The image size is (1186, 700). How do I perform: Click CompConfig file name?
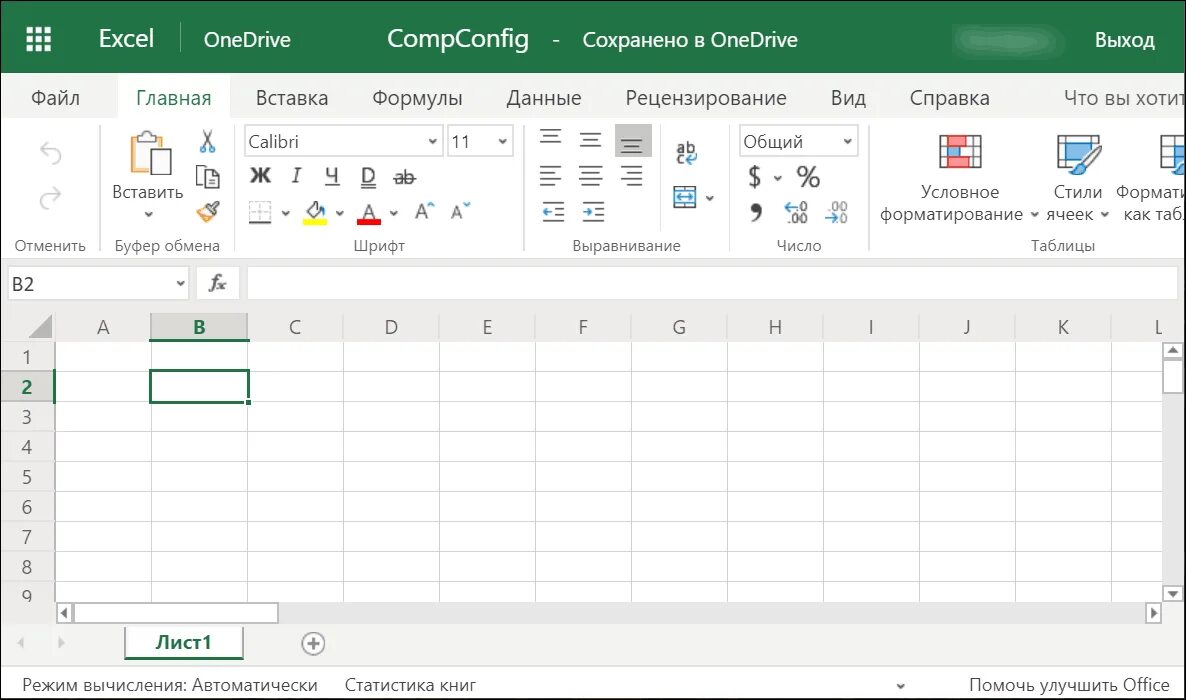(458, 39)
